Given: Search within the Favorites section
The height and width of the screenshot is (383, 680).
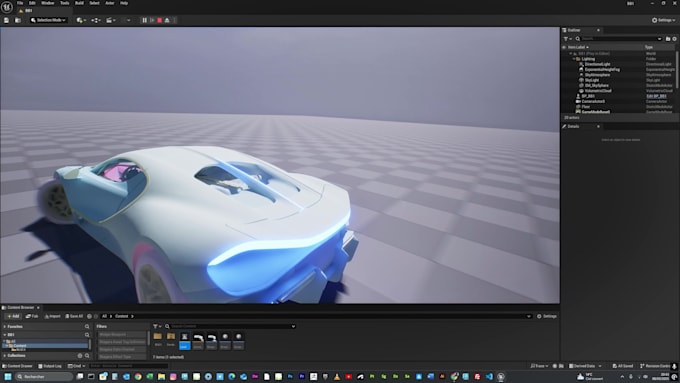Looking at the screenshot, I should (x=87, y=327).
